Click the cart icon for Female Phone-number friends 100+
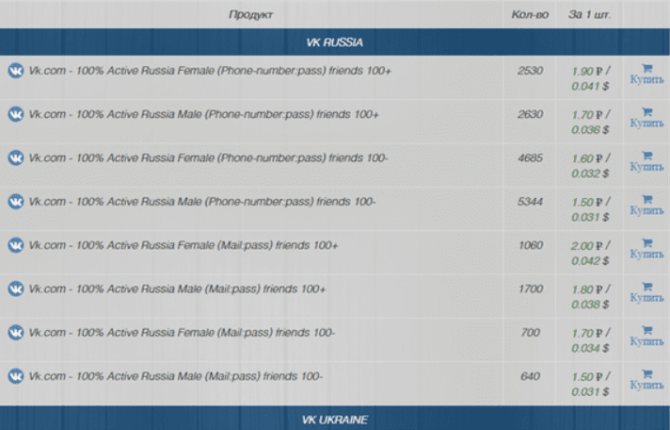The width and height of the screenshot is (670, 430). (647, 68)
